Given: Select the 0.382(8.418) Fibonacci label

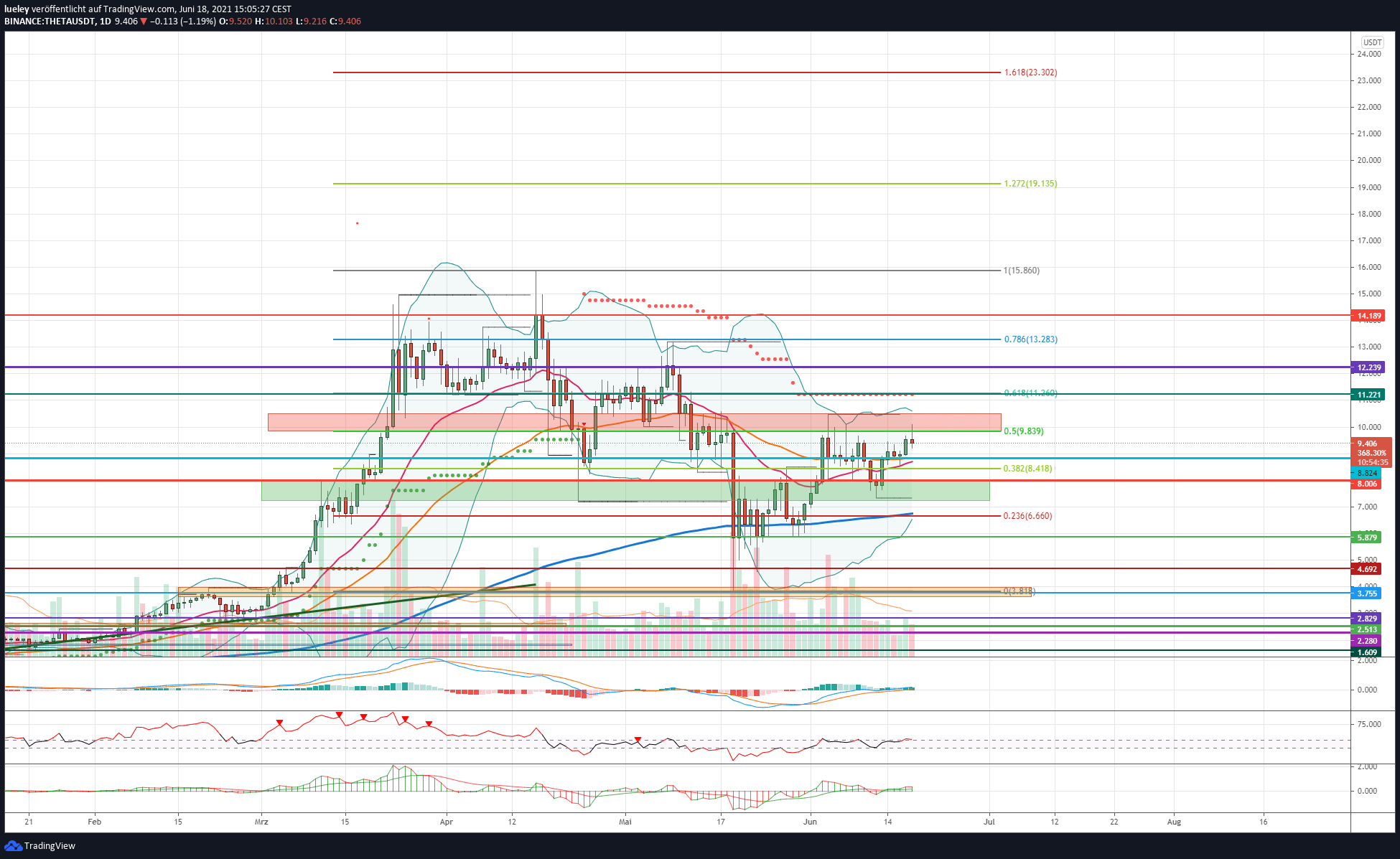Looking at the screenshot, I should point(1027,469).
